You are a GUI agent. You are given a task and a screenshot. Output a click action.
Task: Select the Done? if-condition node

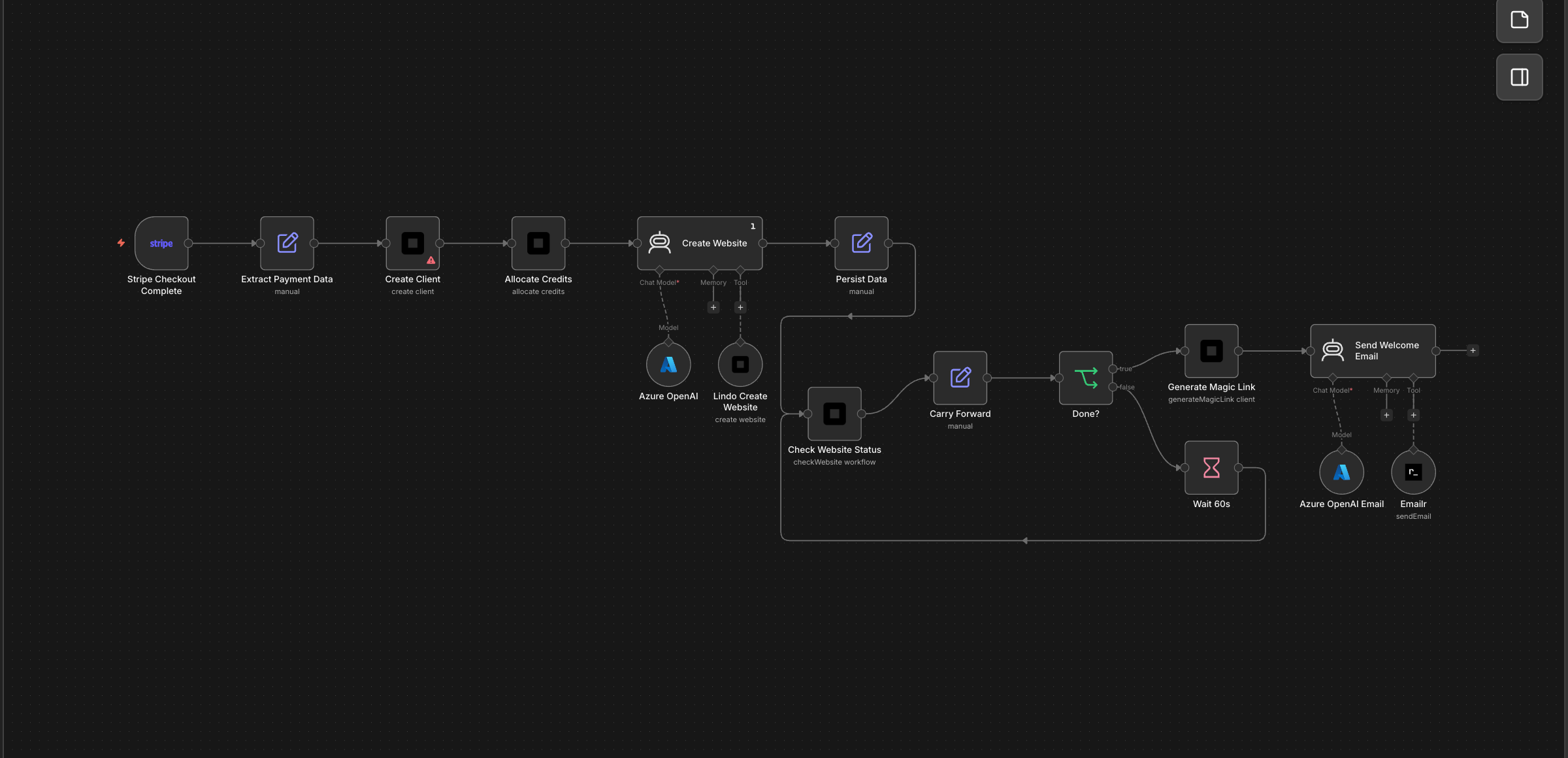1086,378
